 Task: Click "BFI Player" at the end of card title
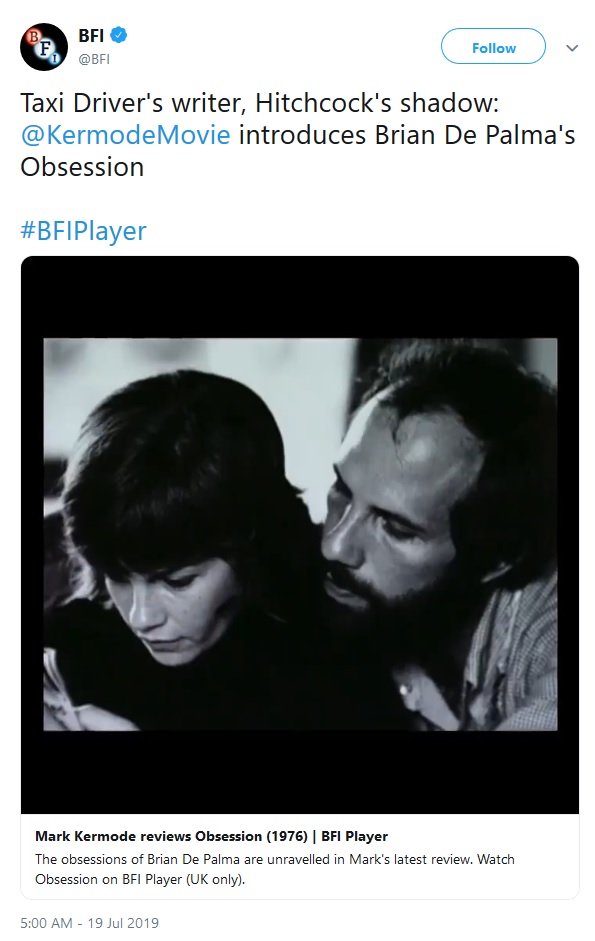[354, 836]
